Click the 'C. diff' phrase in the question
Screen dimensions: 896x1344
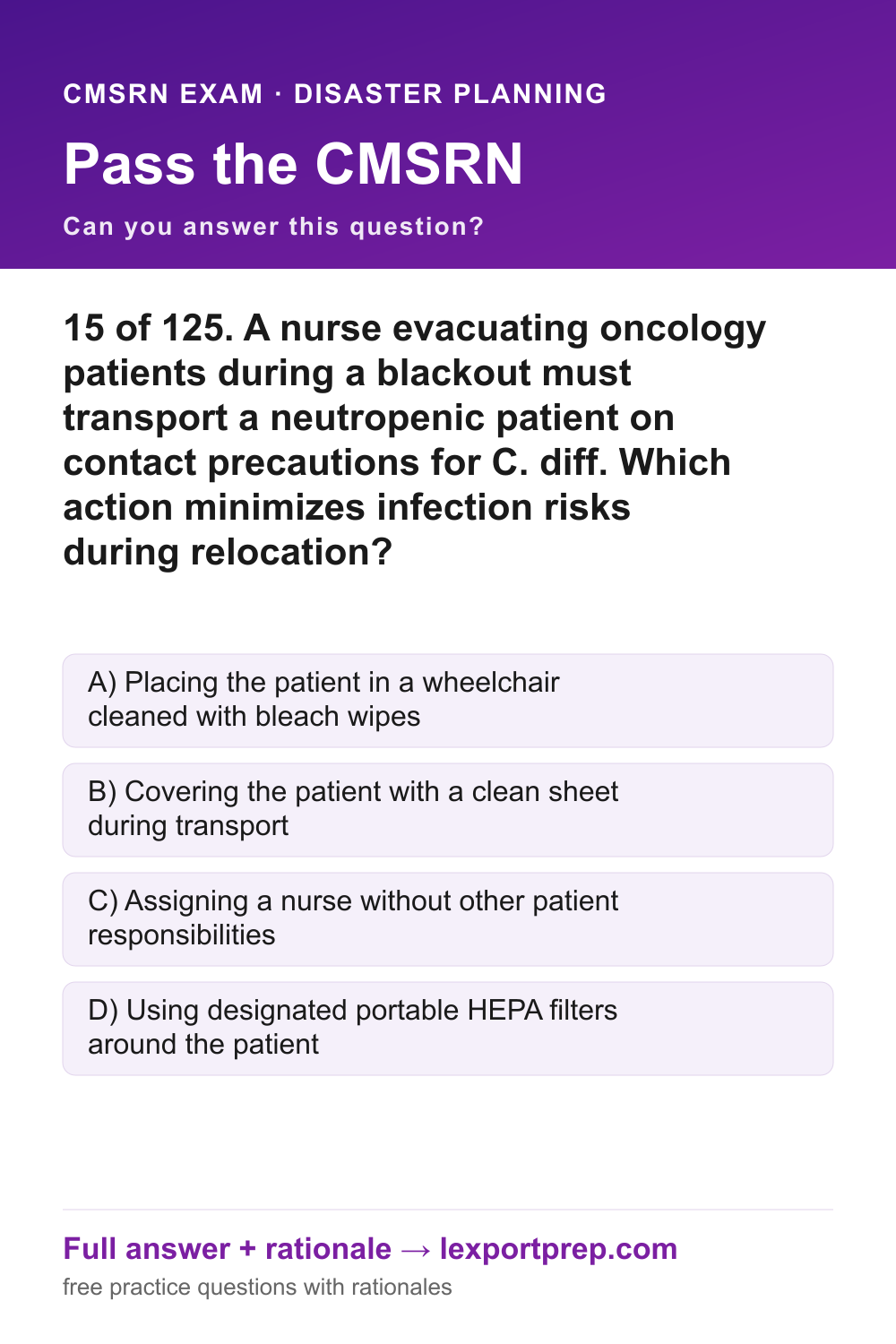[549, 462]
